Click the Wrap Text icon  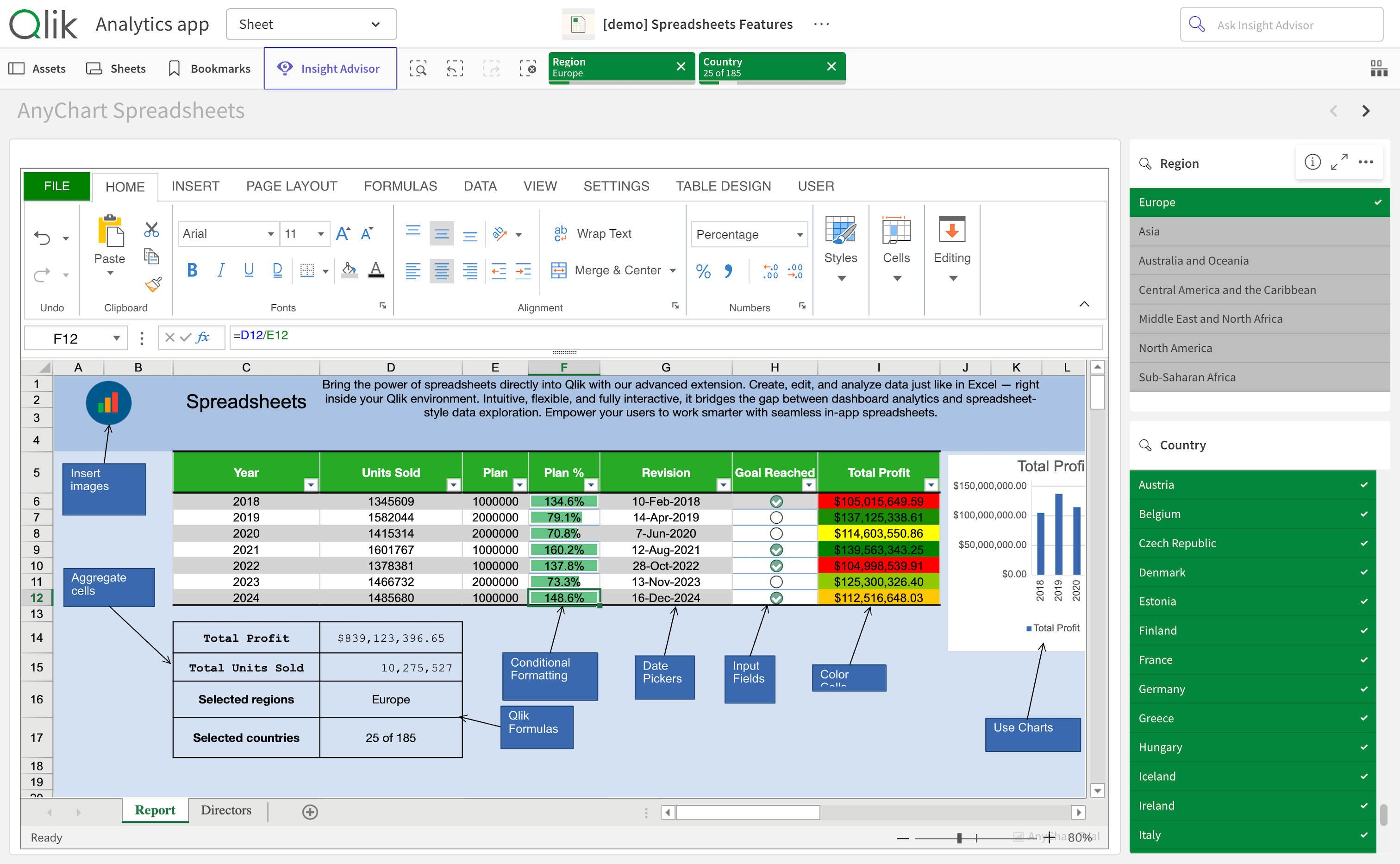(560, 233)
